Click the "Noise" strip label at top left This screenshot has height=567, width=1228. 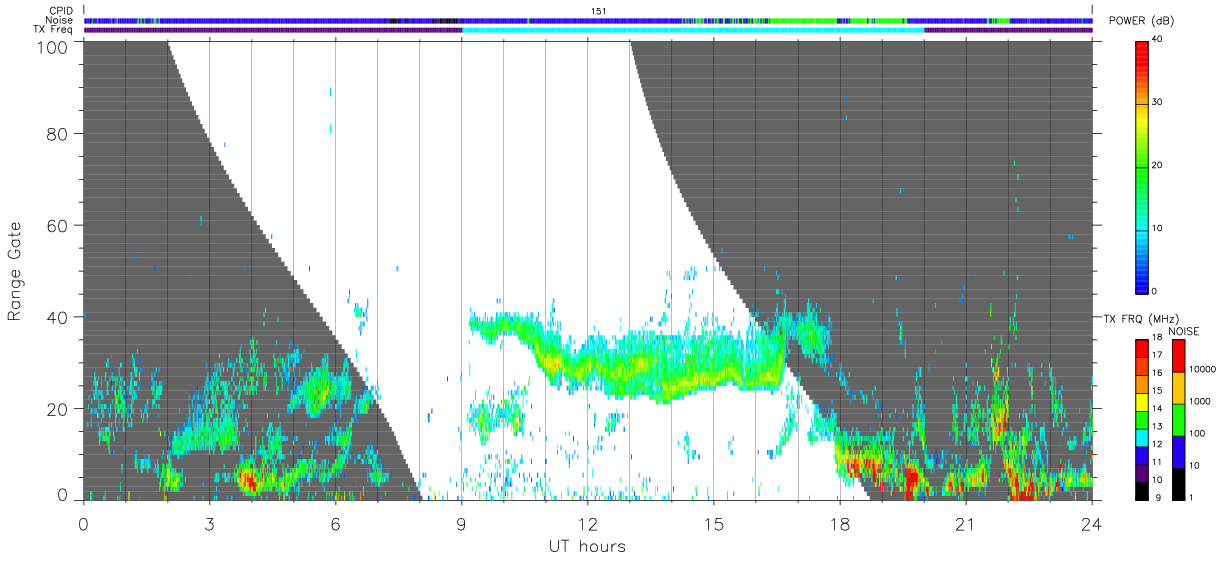click(x=61, y=20)
